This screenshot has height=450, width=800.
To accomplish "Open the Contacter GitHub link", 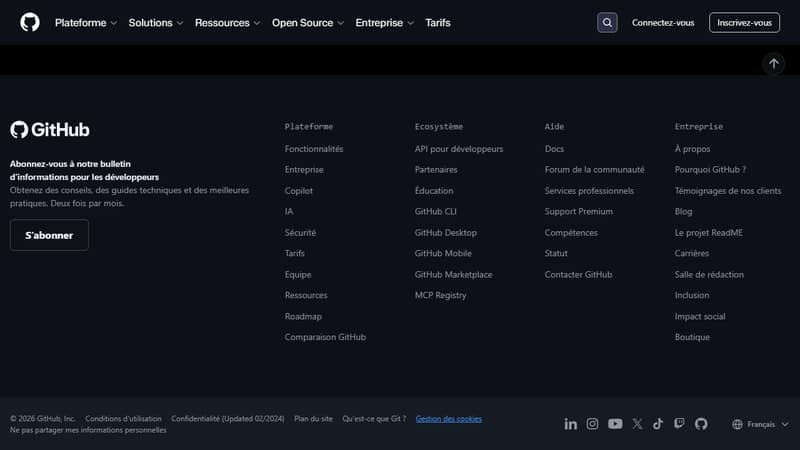I will point(578,274).
